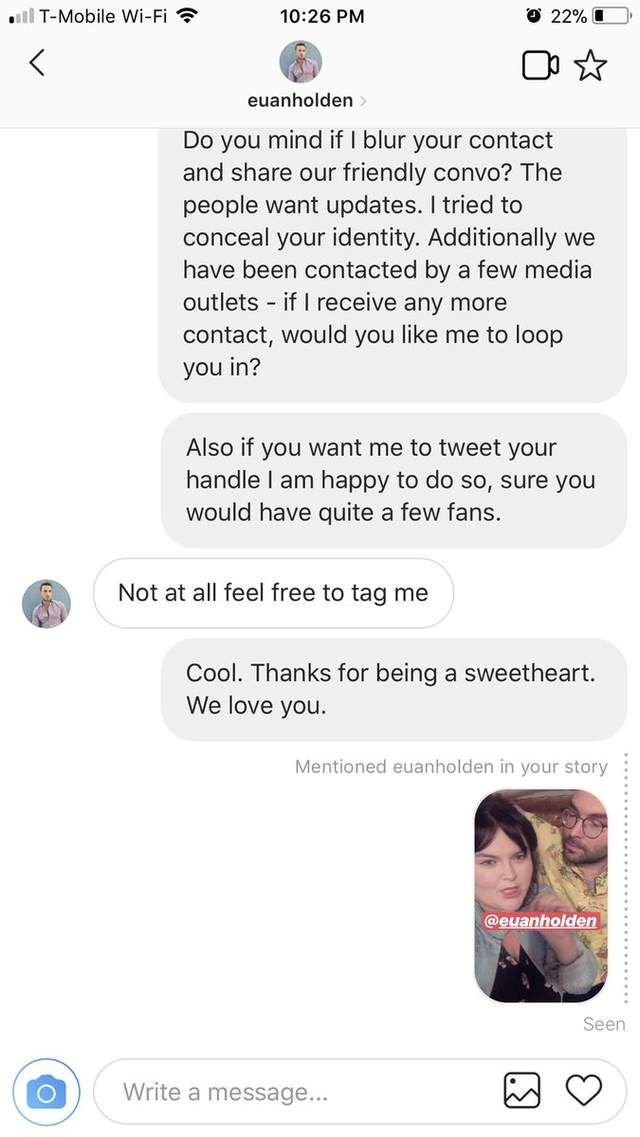Start a video call
The width and height of the screenshot is (640, 1137).
click(x=540, y=66)
